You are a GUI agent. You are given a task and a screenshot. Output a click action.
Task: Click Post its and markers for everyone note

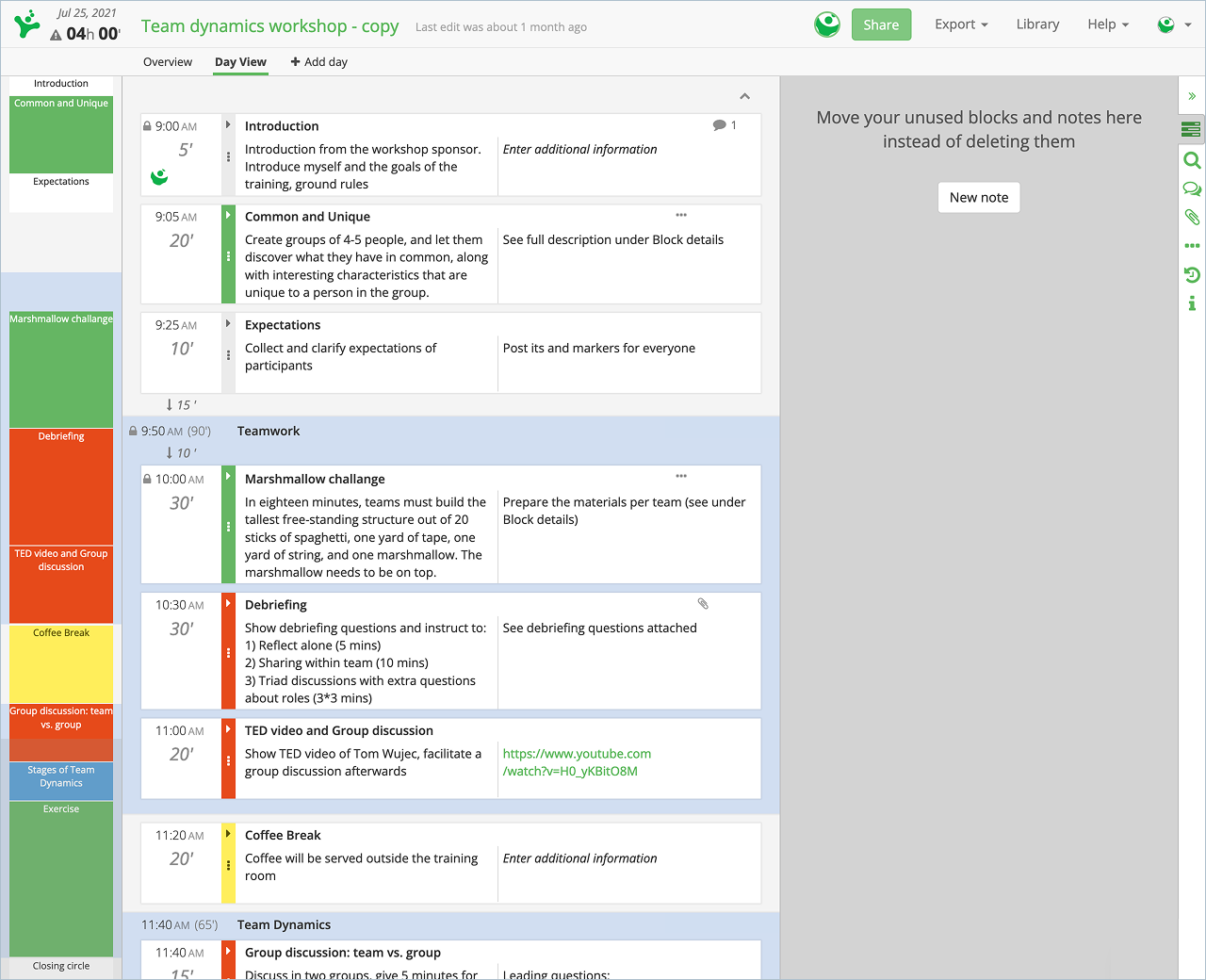click(598, 348)
